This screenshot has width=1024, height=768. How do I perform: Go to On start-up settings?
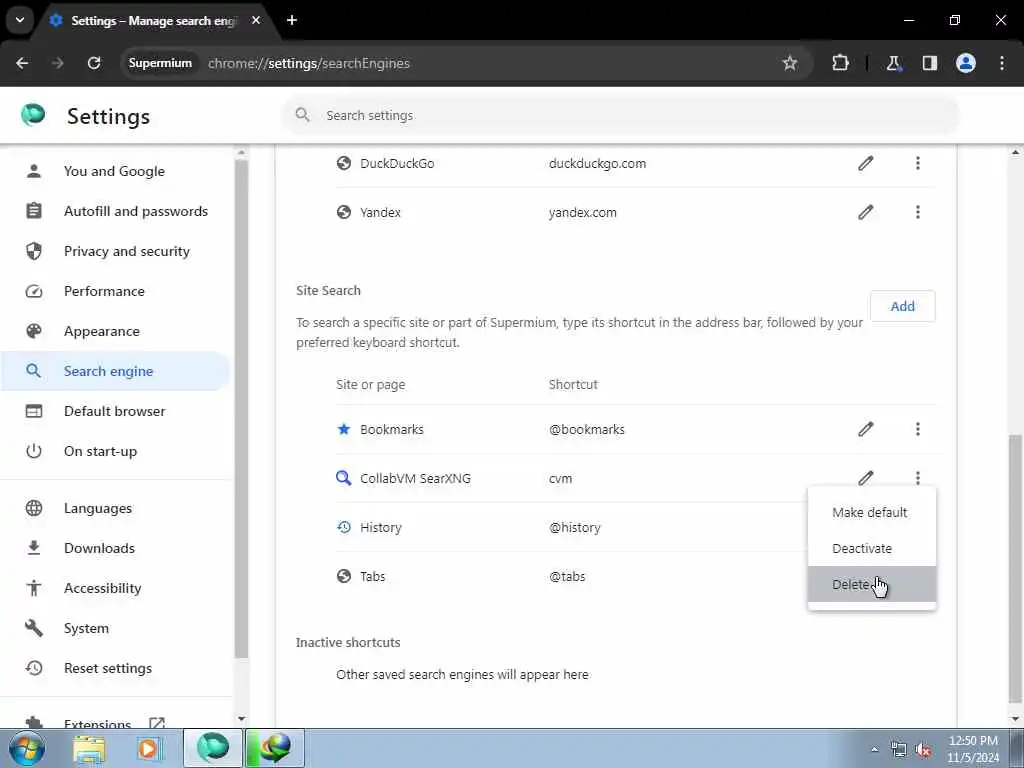coord(114,451)
